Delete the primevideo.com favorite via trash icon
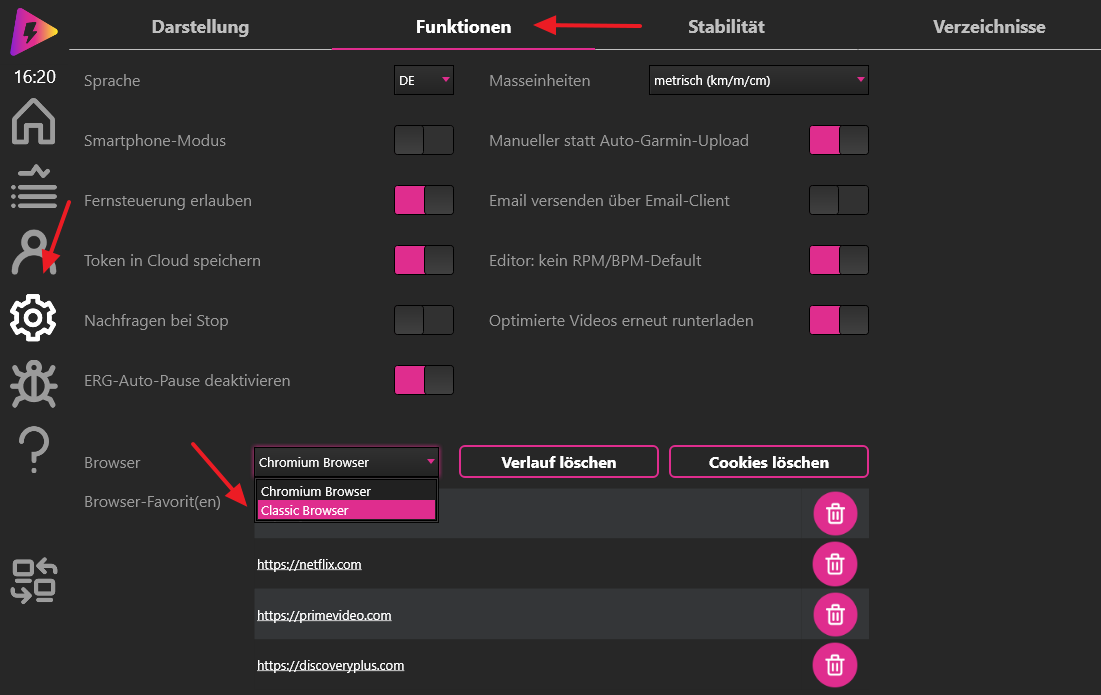 coord(835,615)
